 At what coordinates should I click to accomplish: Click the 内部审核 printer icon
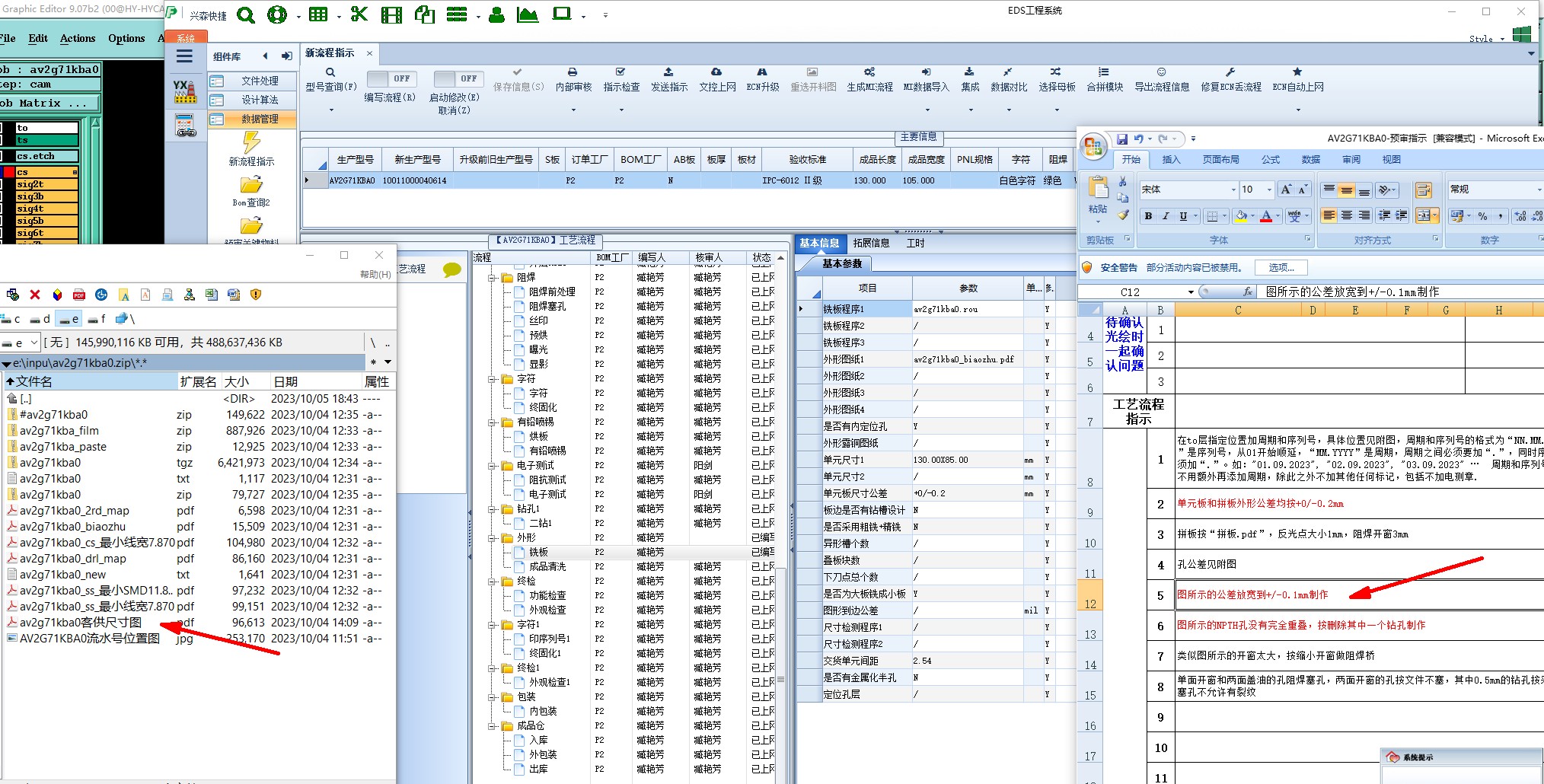573,72
